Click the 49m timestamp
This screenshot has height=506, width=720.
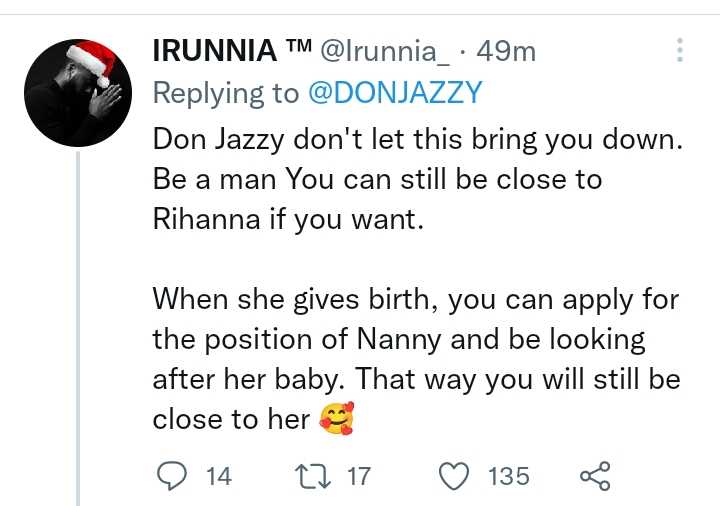click(509, 51)
